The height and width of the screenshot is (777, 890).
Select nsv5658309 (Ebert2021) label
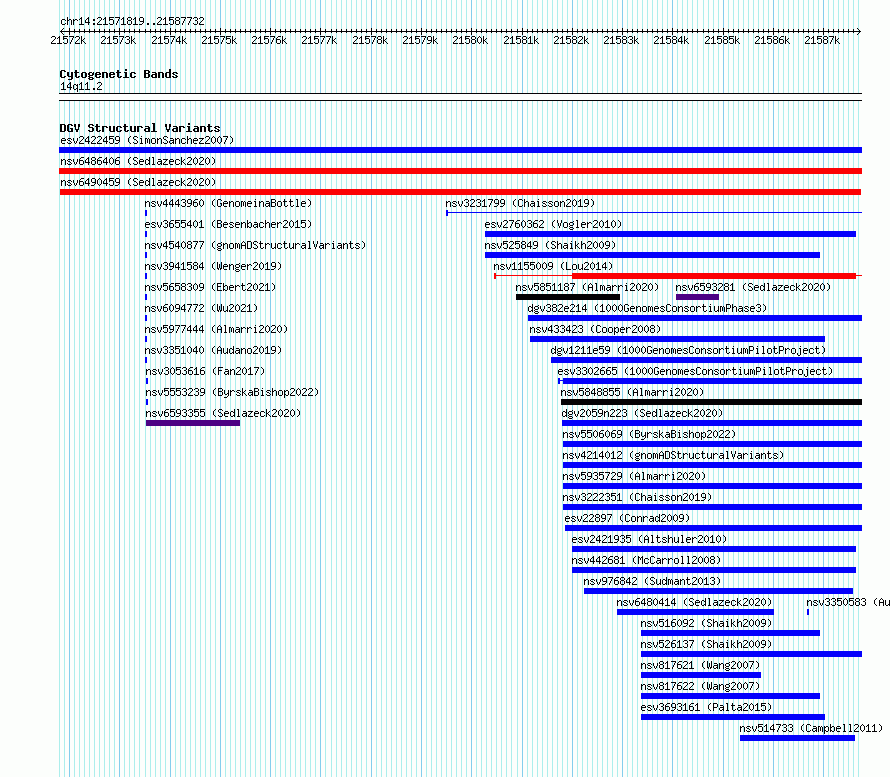(210, 287)
